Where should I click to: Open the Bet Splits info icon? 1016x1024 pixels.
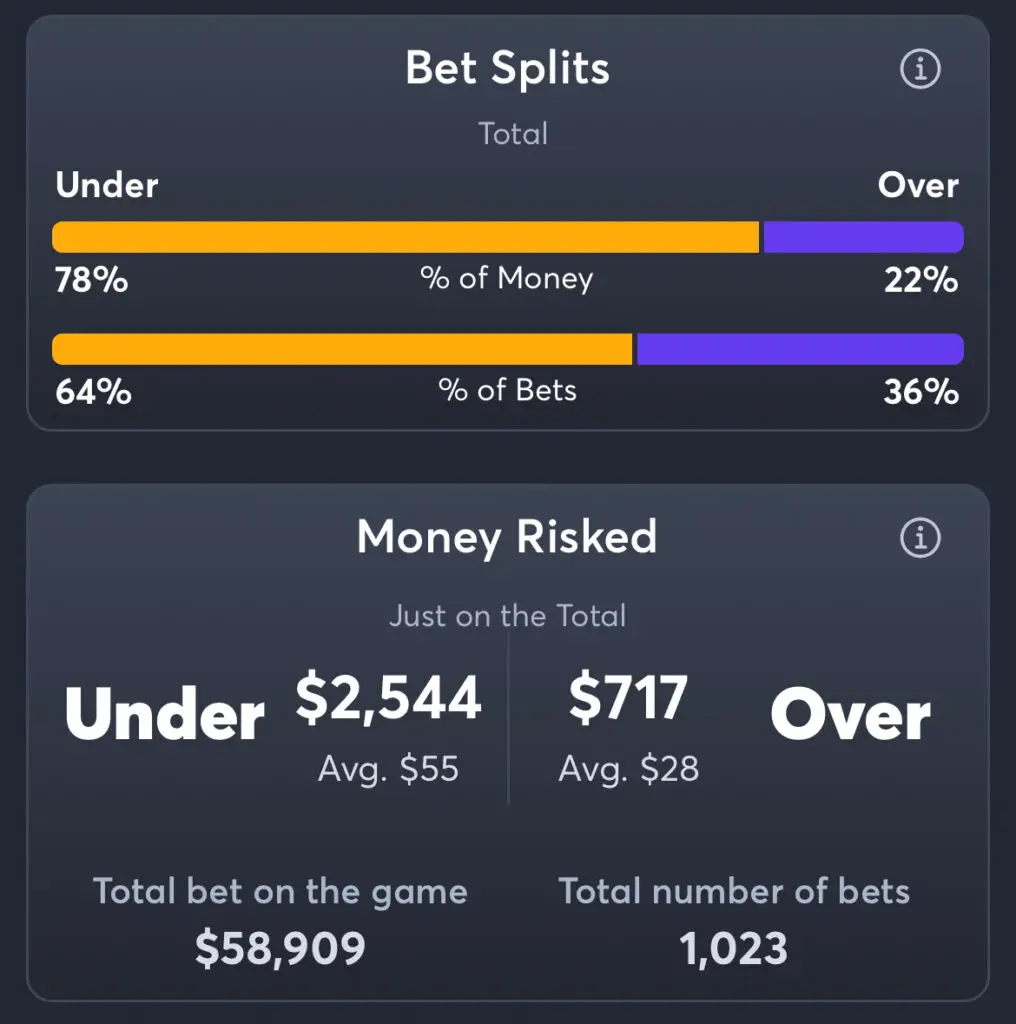pos(920,69)
